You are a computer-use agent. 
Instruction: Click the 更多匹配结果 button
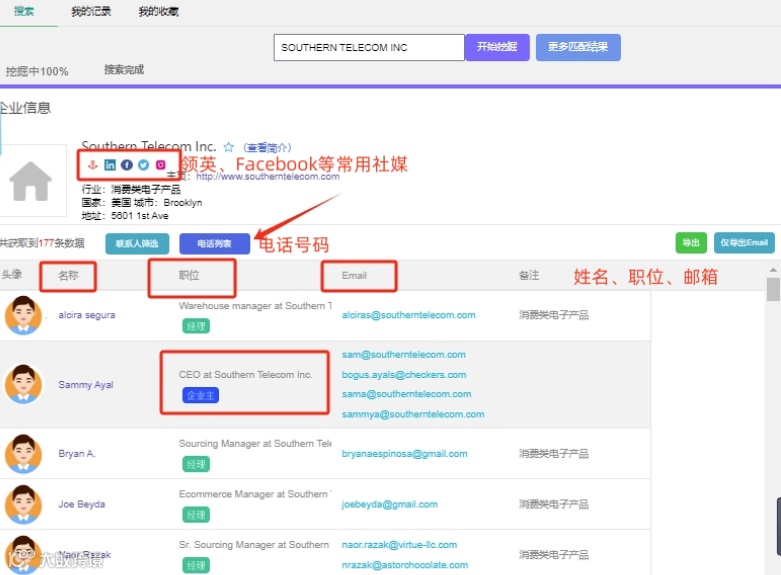click(x=578, y=47)
